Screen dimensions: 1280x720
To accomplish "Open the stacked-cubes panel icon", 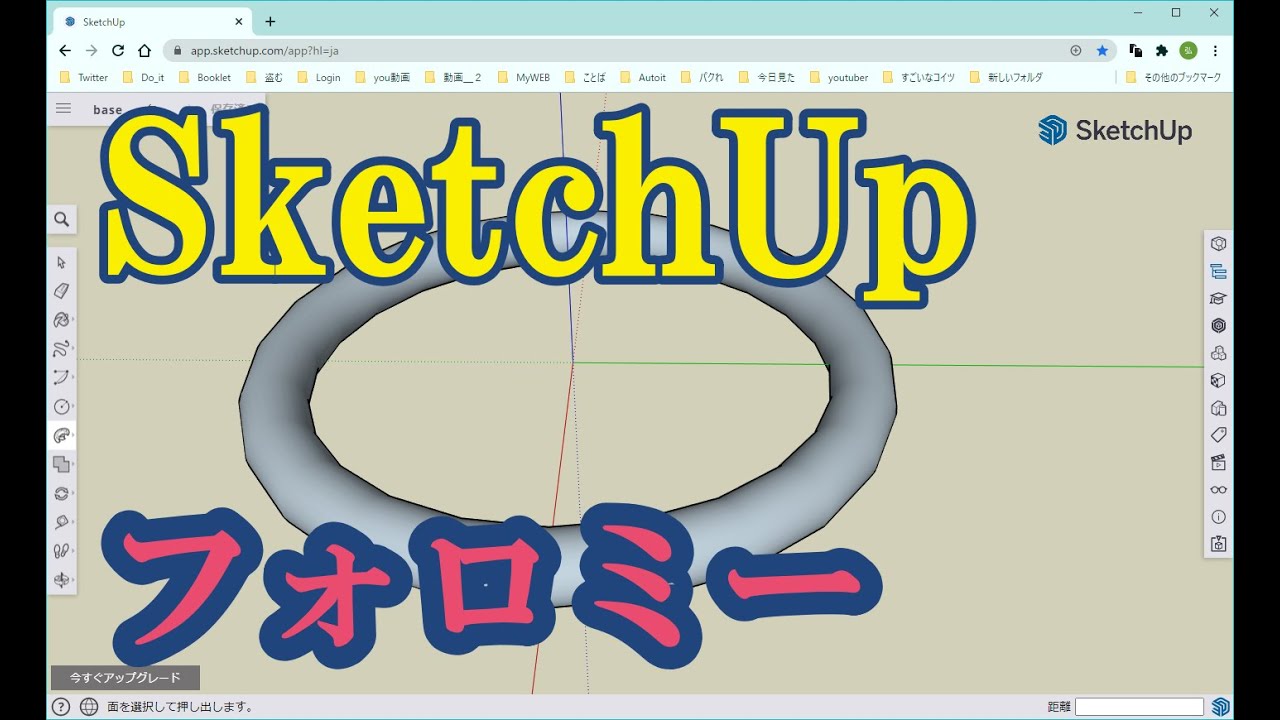I will pos(1218,353).
